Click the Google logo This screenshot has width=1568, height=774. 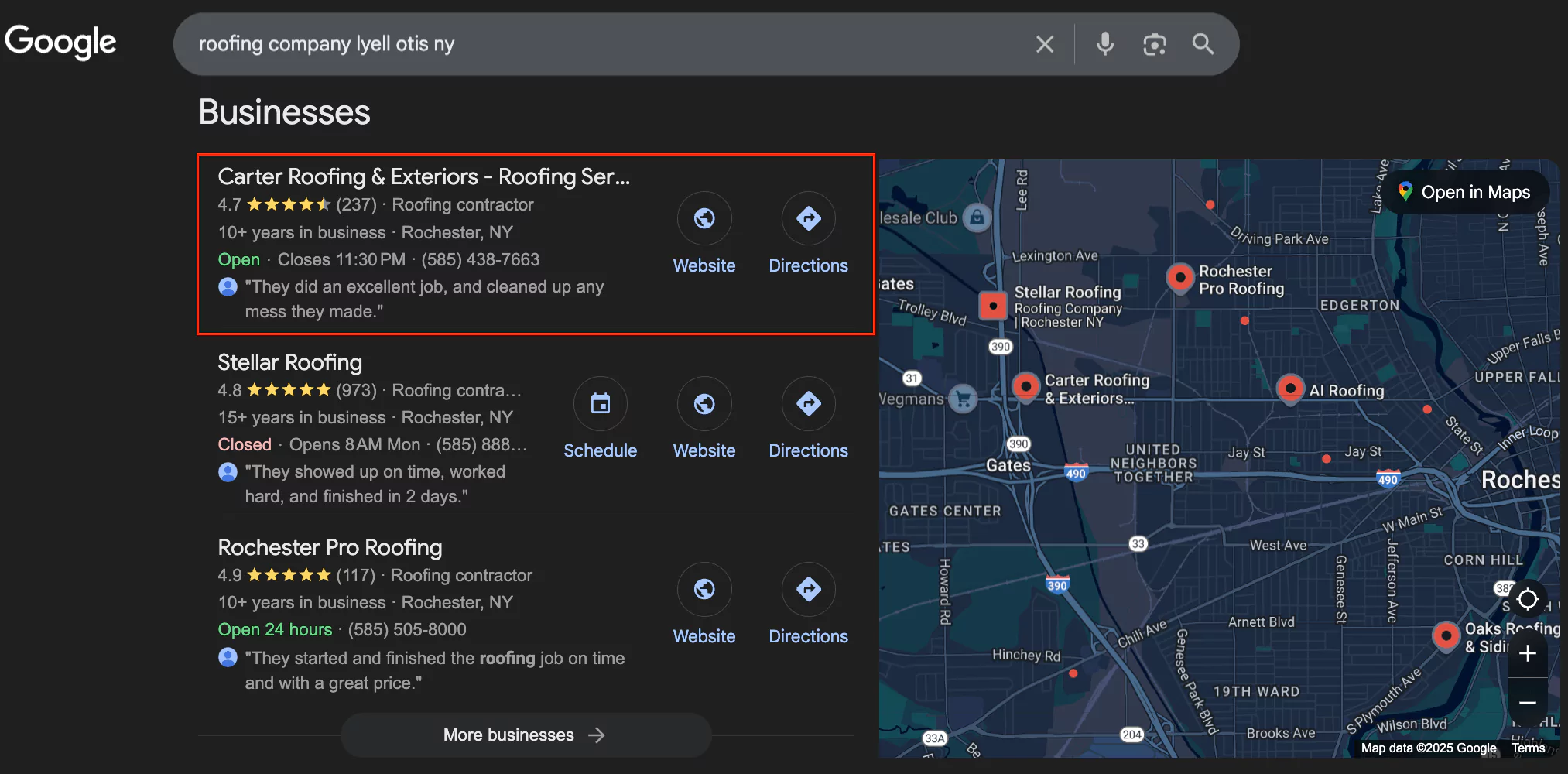[x=60, y=42]
